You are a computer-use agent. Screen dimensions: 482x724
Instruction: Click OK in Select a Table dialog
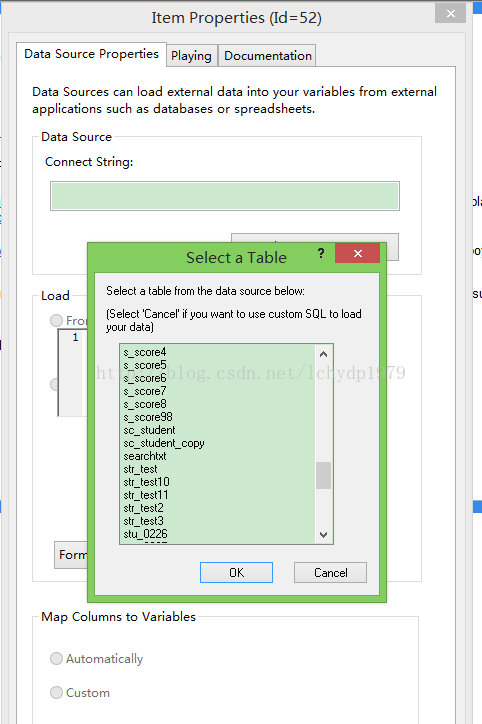click(x=236, y=573)
